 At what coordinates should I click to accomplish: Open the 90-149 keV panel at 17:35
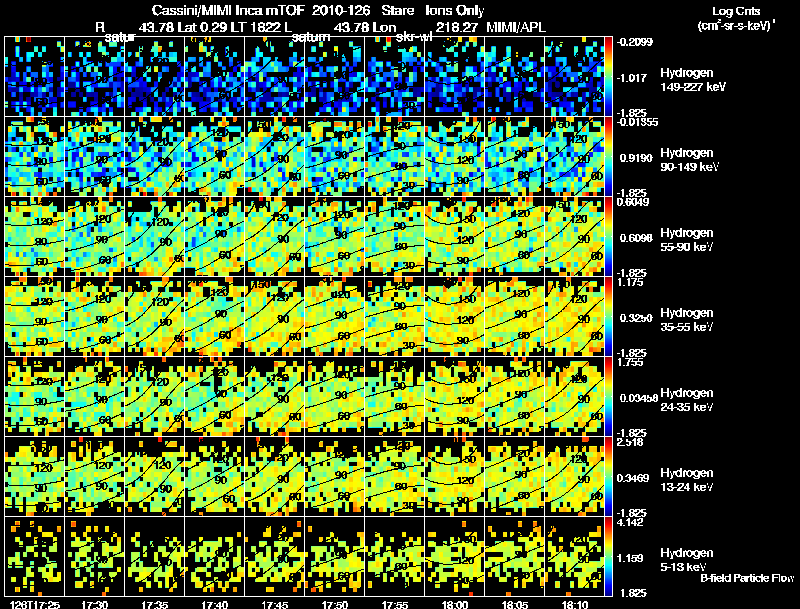click(155, 157)
